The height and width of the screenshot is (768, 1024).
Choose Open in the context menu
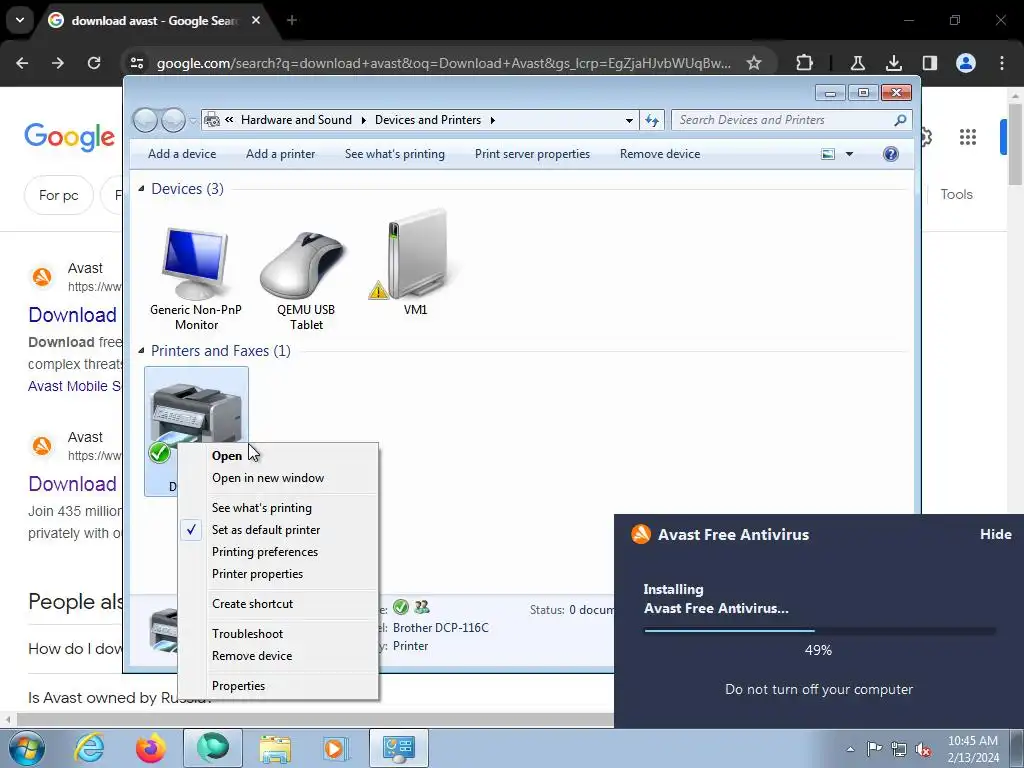[x=227, y=456]
